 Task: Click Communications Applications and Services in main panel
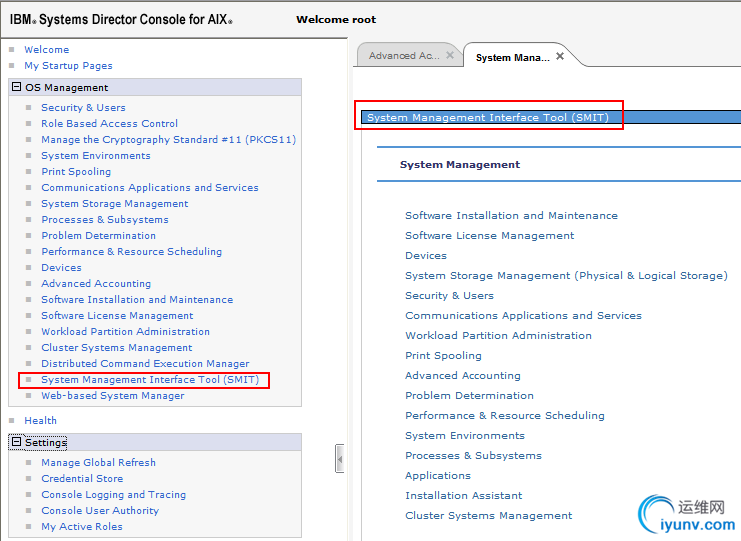click(x=524, y=316)
